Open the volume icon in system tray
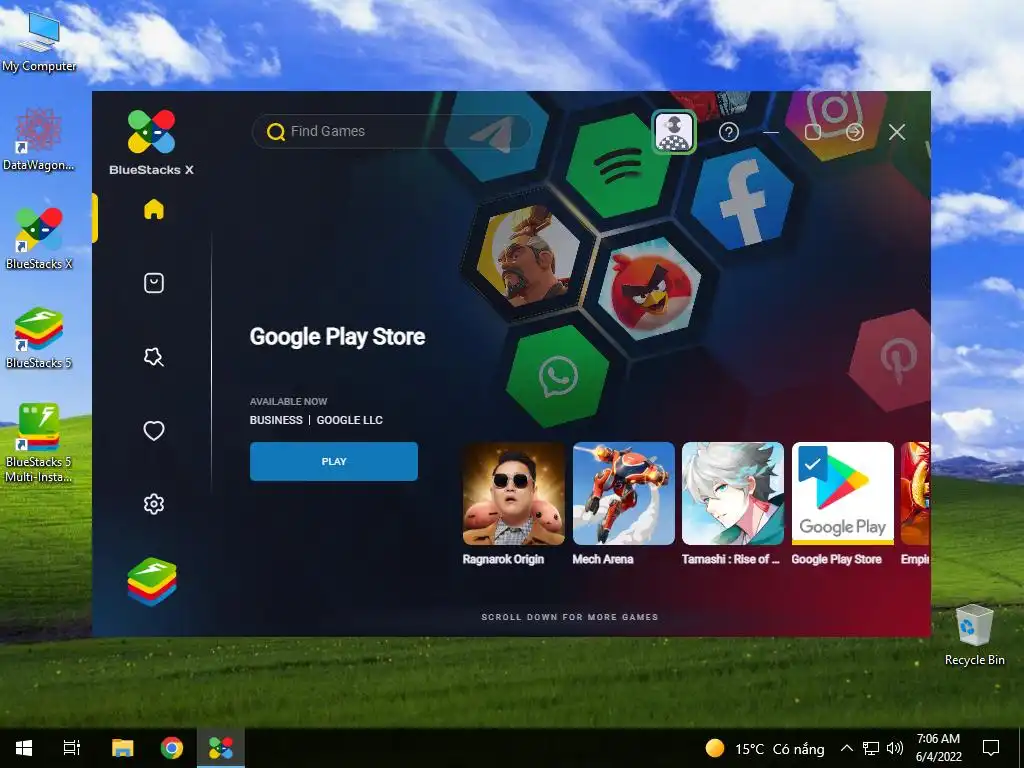Screen dimensions: 1024x768 [x=895, y=748]
